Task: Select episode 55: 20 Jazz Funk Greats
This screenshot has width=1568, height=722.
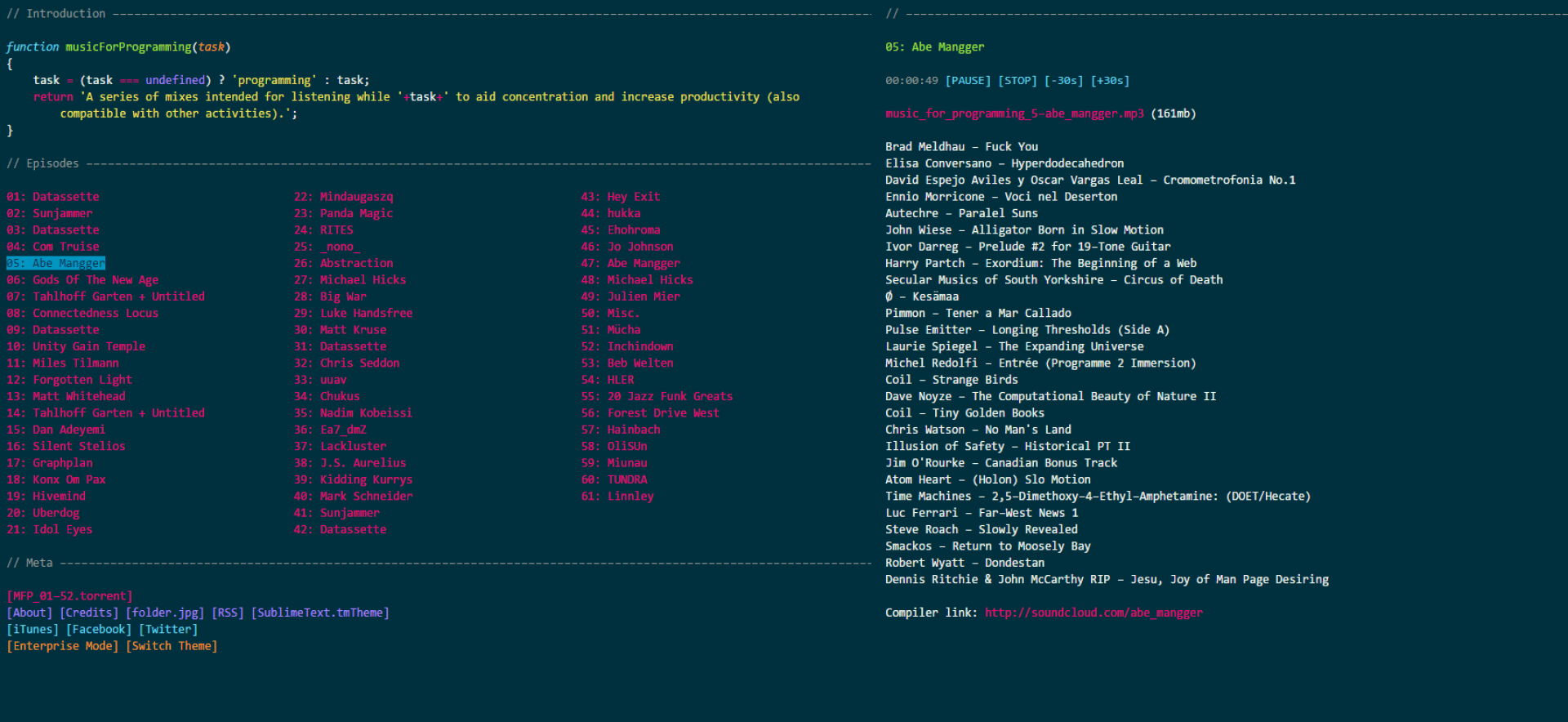Action: tap(657, 397)
